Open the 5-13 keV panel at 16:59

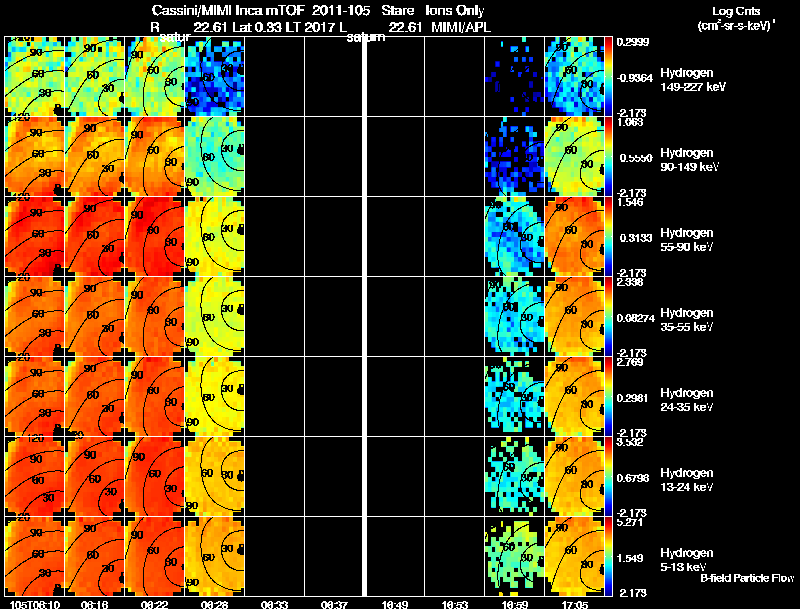click(515, 557)
